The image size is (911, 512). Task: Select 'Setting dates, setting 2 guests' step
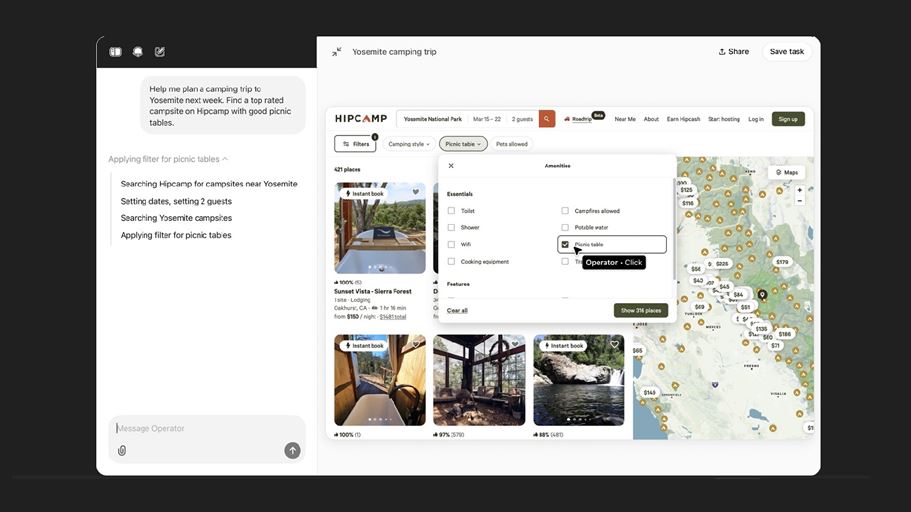pos(176,201)
